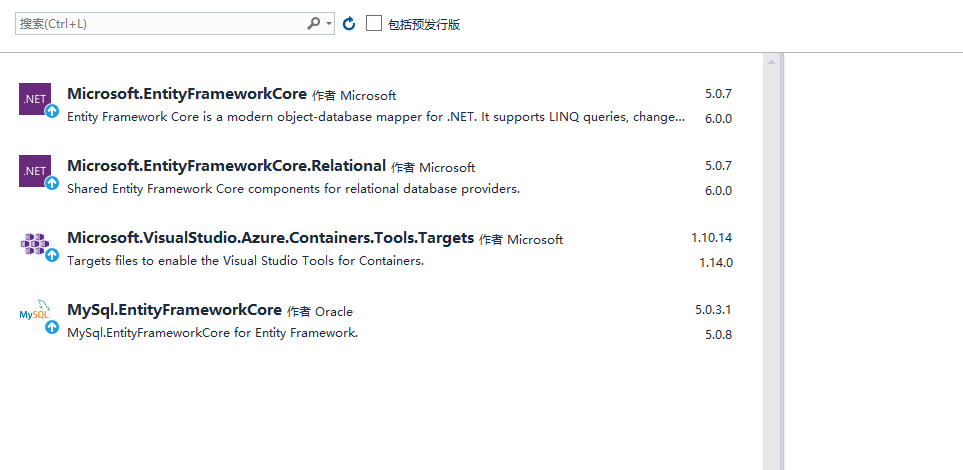Select the Microsoft.EntityFrameworkCore package title

pyautogui.click(x=186, y=94)
